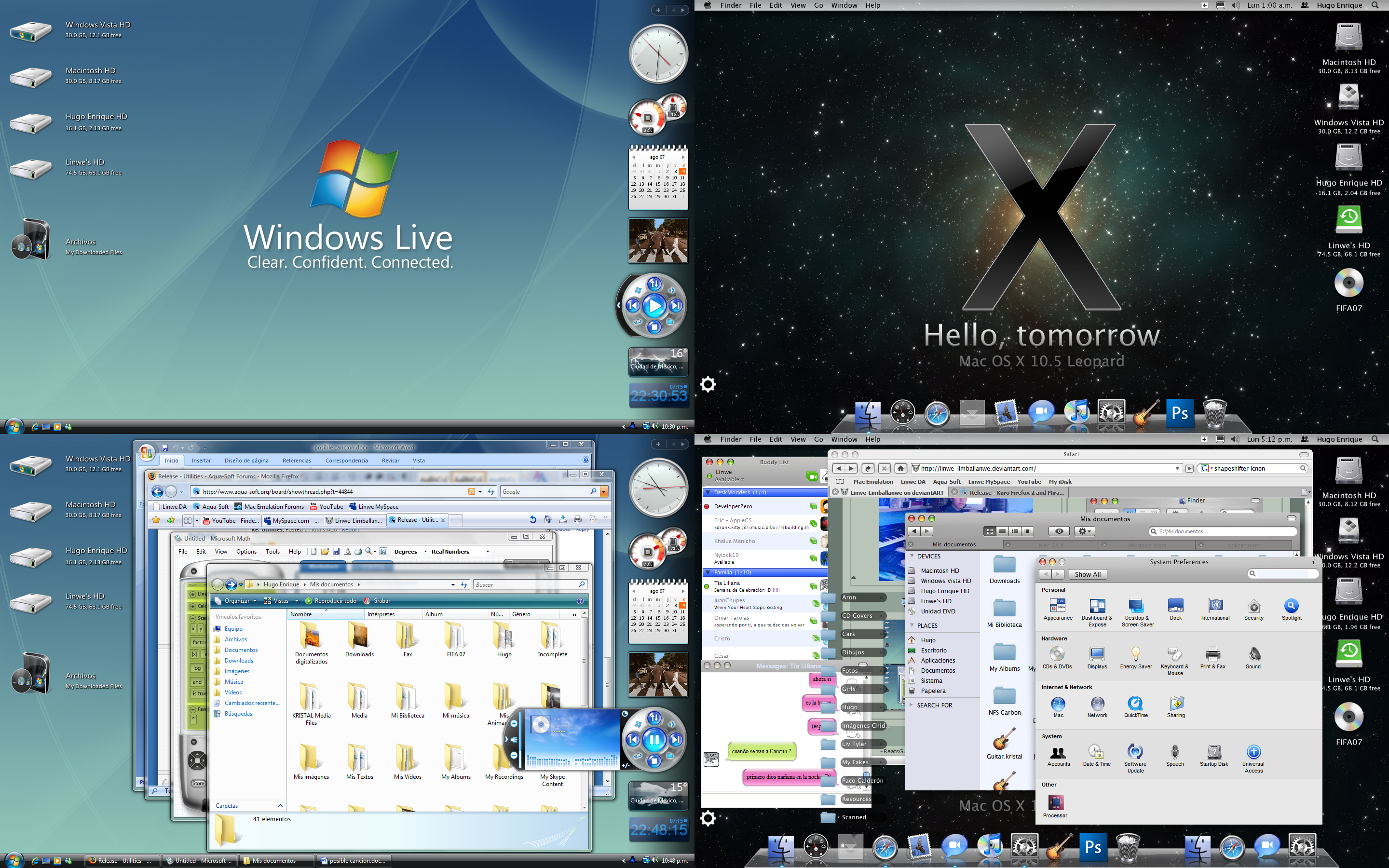
Task: Click the bookmarks book icon in Safari
Action: (840, 482)
